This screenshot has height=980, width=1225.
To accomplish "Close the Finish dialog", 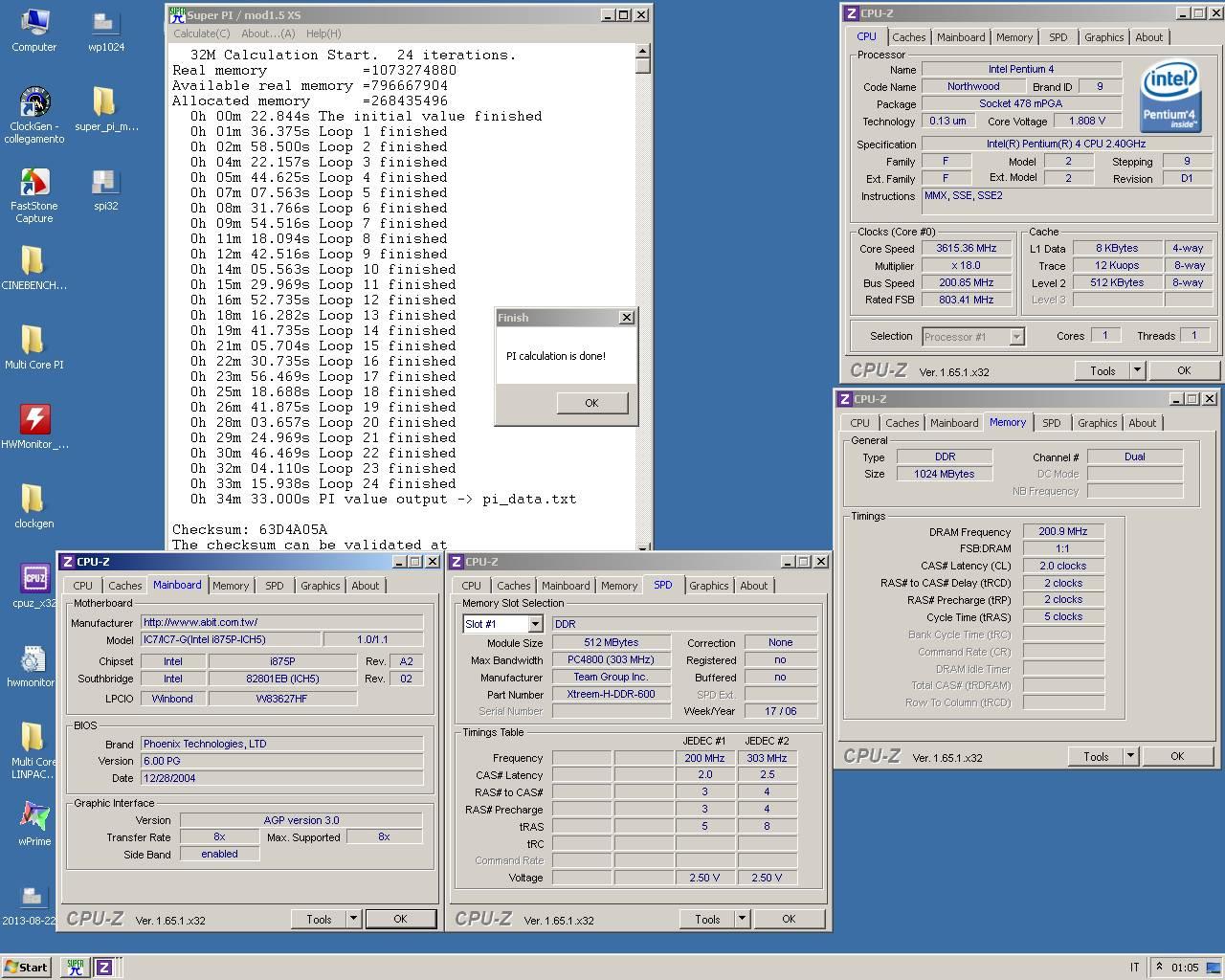I will [x=627, y=318].
